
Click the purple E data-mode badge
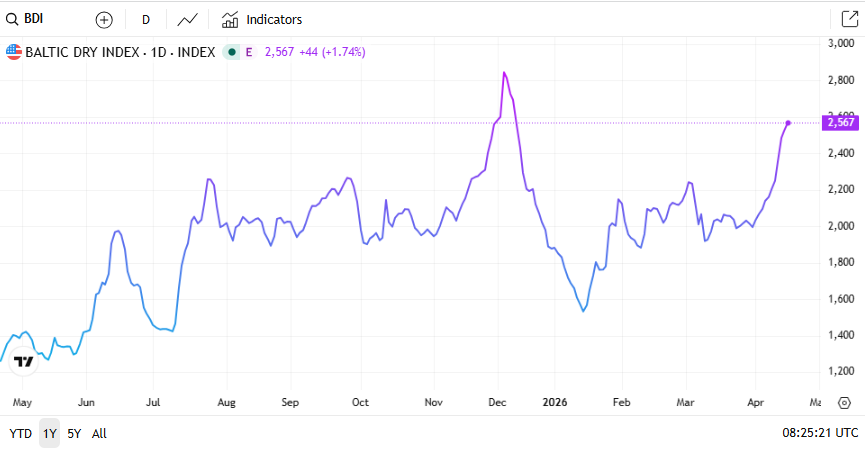coord(248,52)
